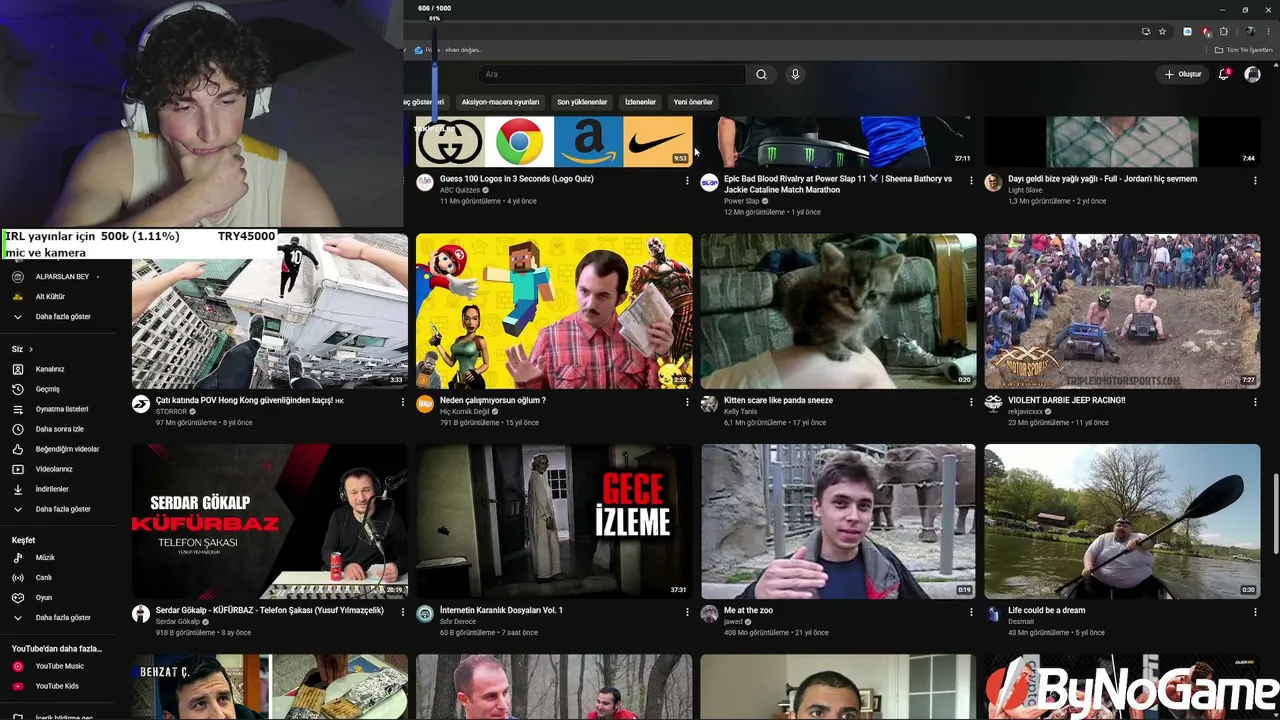The image size is (1280, 720).
Task: Open the YouTube account avatar menu
Action: click(x=1252, y=74)
